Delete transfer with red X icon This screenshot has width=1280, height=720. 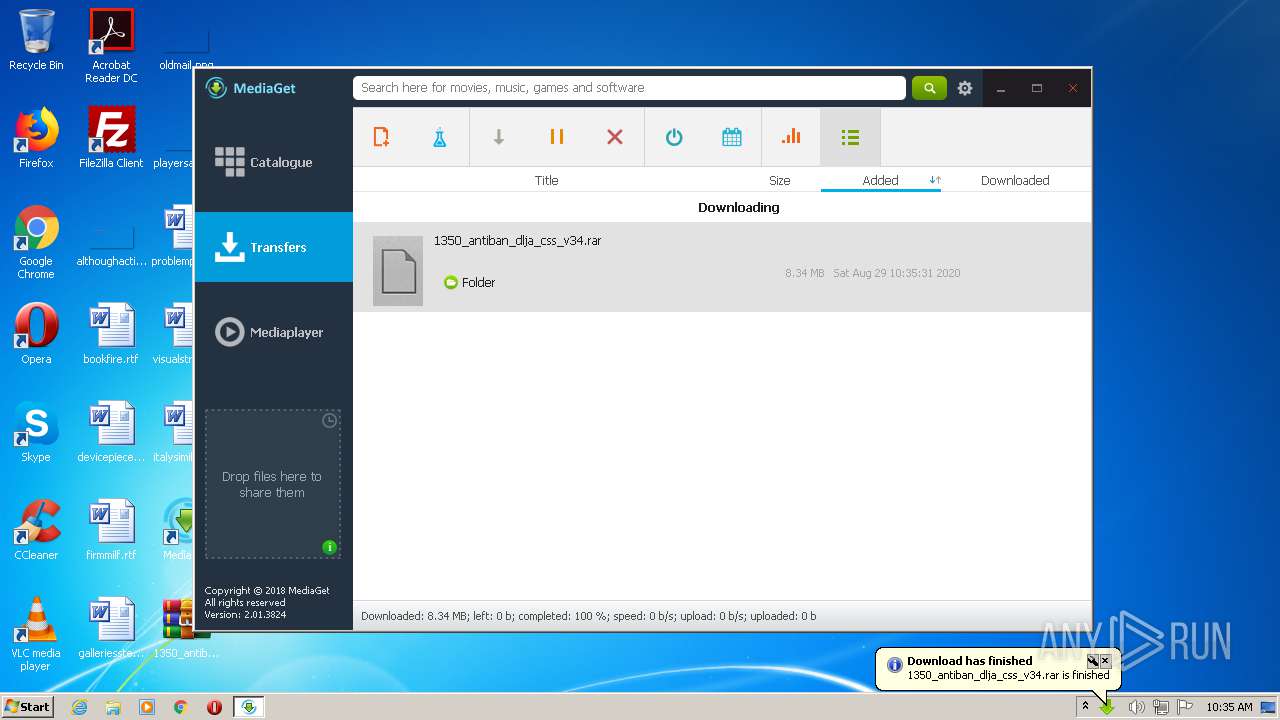pyautogui.click(x=615, y=137)
